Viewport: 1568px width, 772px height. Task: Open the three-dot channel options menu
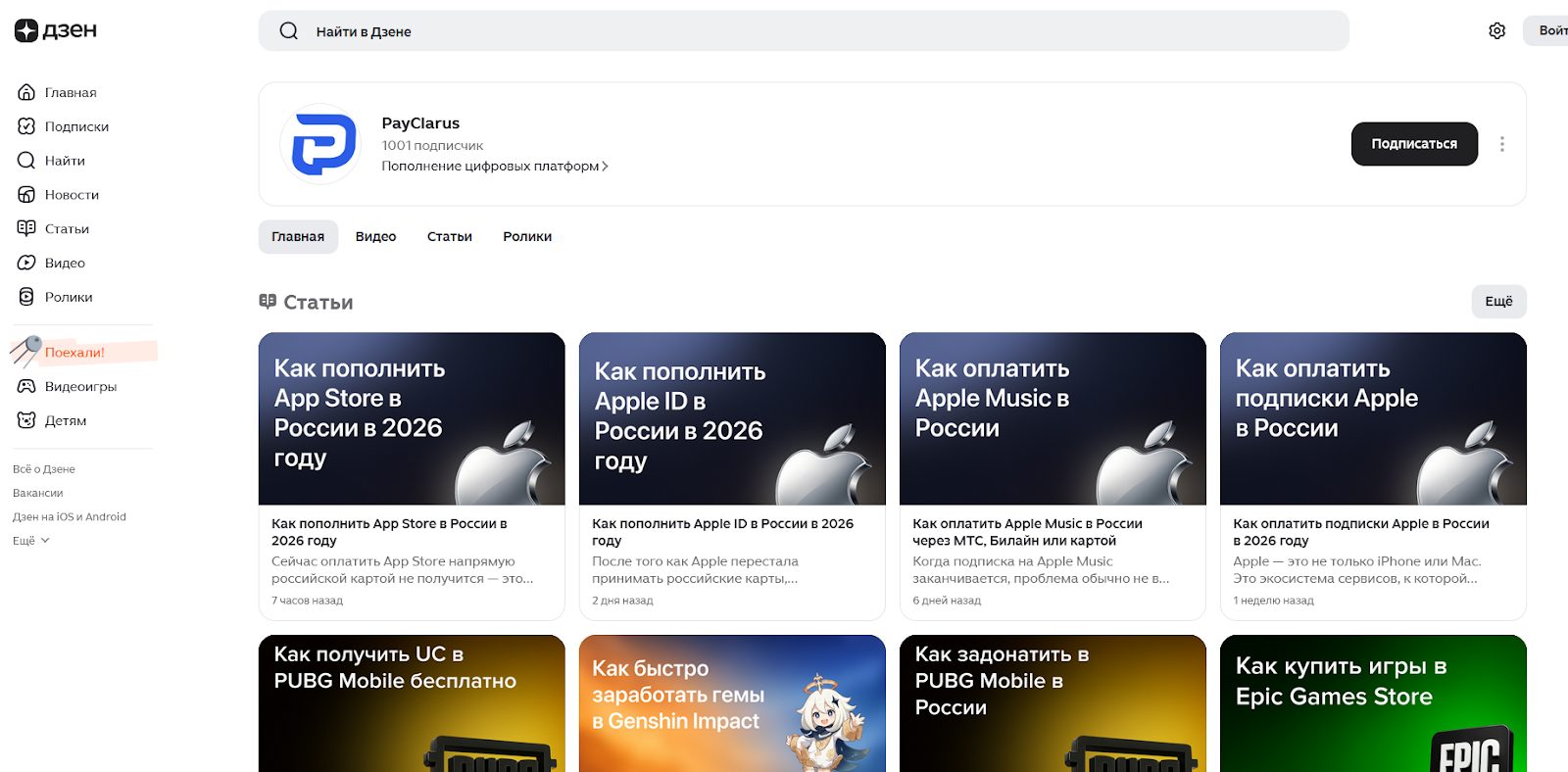tap(1501, 144)
